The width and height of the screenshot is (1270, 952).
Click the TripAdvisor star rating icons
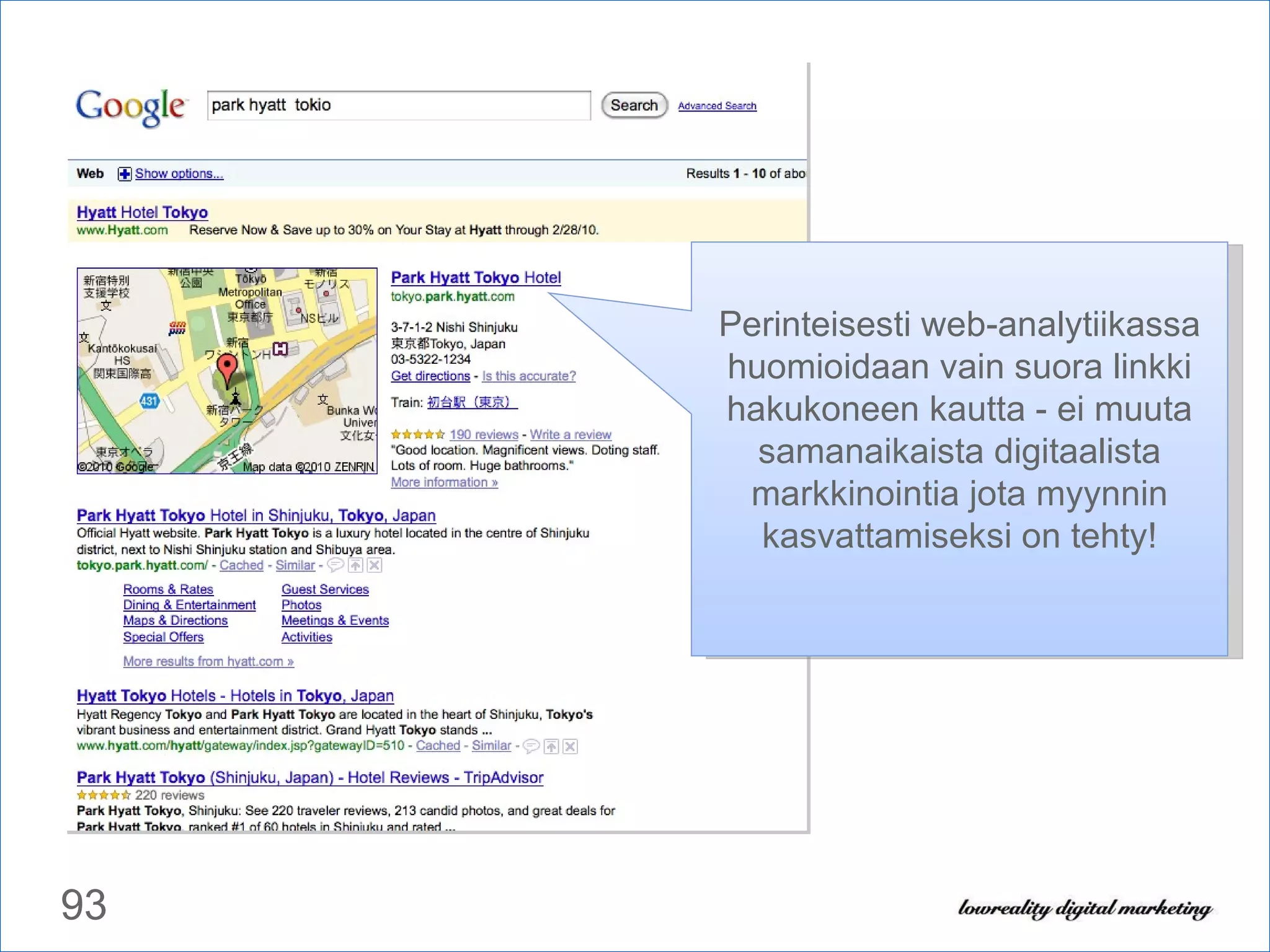(104, 795)
